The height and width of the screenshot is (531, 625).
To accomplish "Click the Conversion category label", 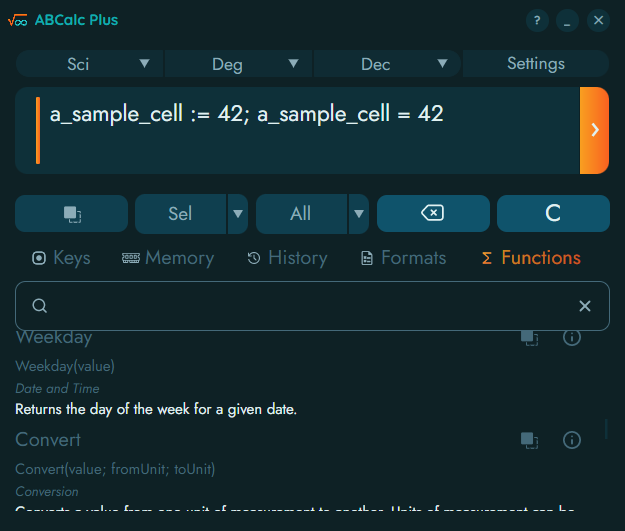I will (47, 491).
